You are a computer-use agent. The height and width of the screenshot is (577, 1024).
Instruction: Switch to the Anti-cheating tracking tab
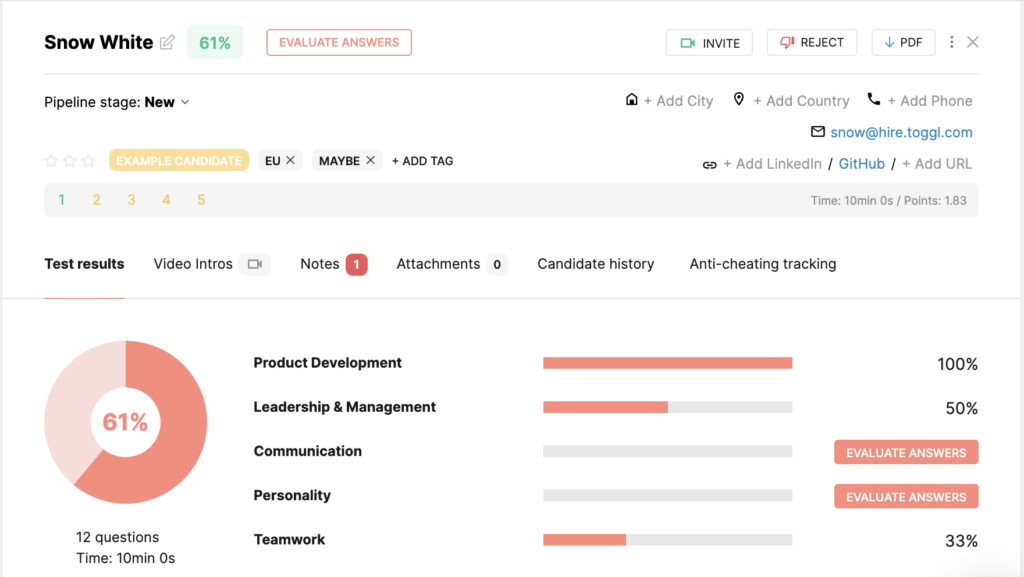762,264
